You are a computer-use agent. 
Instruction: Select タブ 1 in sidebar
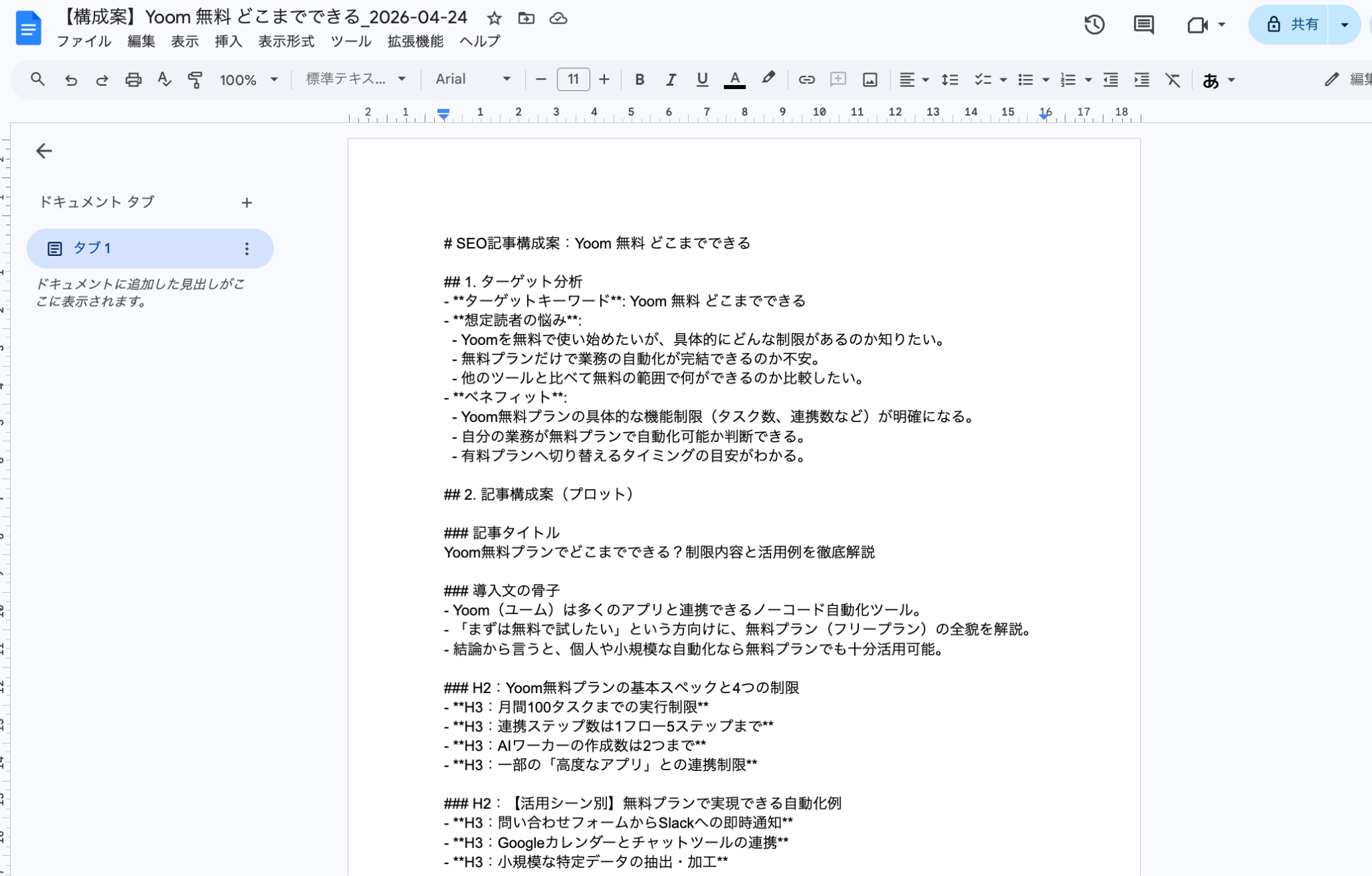pyautogui.click(x=149, y=248)
